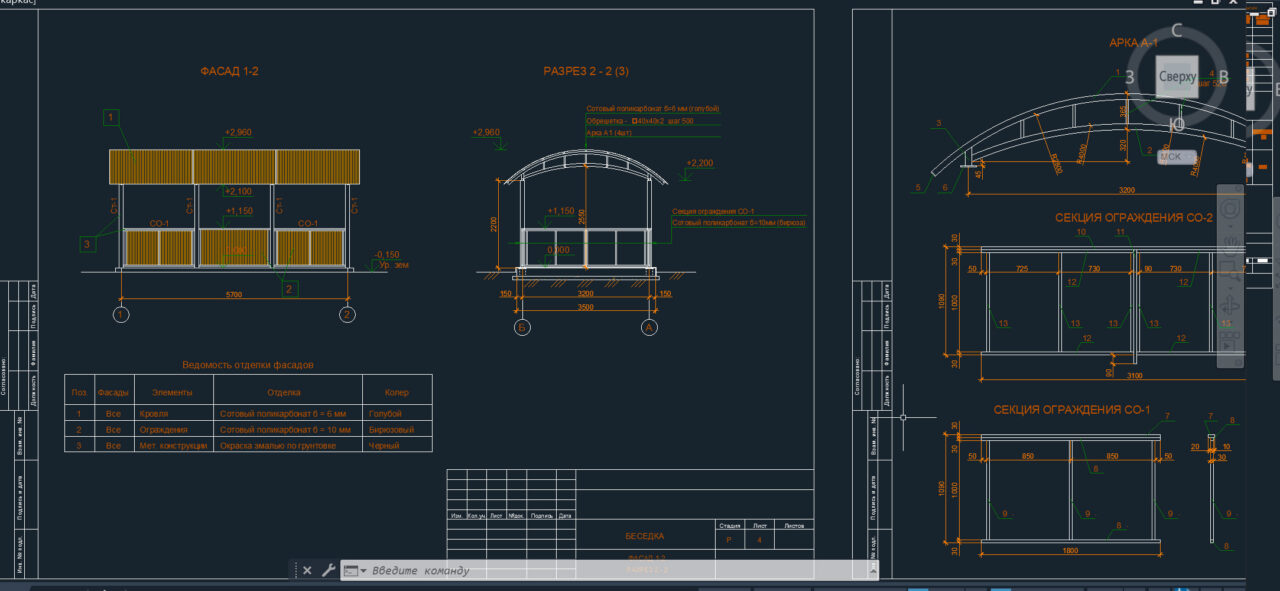1280x591 pixels.
Task: Click axis bubble А under the section
Action: tap(649, 328)
